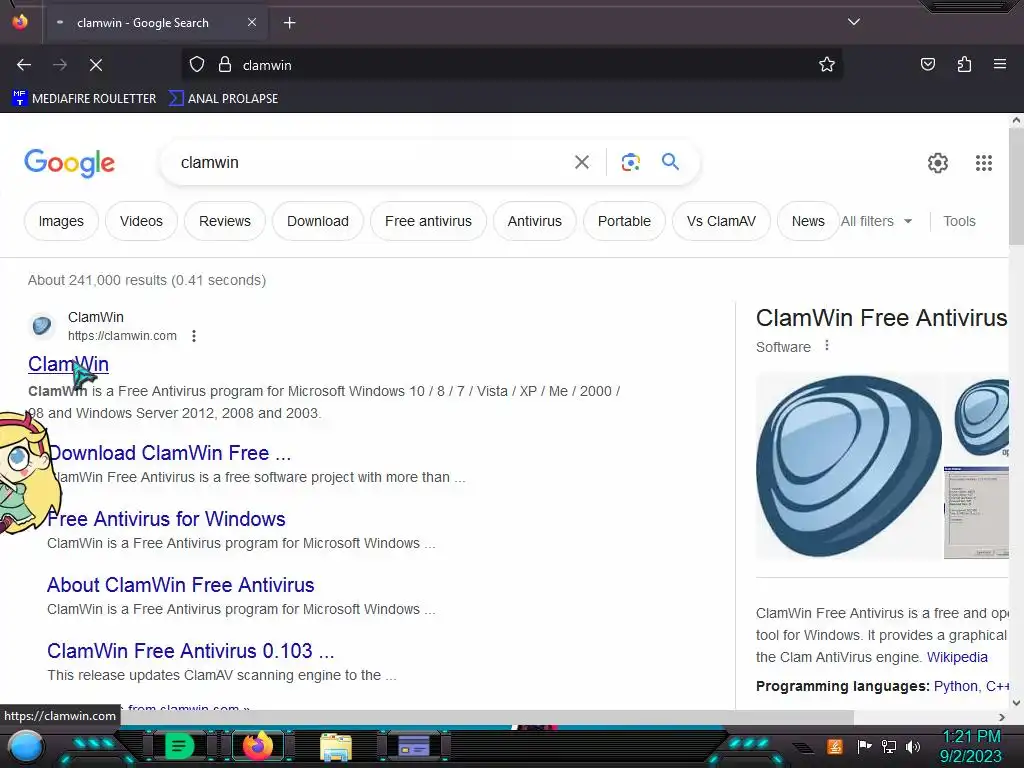Open knowledge panel more options dots
The height and width of the screenshot is (768, 1024).
pyautogui.click(x=827, y=345)
